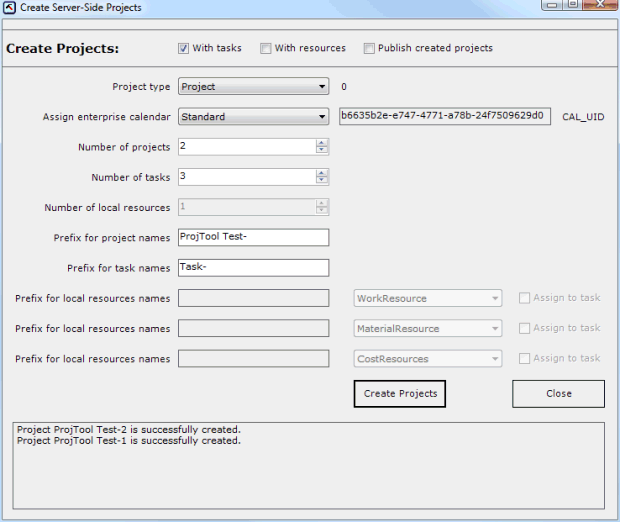The height and width of the screenshot is (522, 620).
Task: Click WorkResource row local resources prefix field
Action: [x=253, y=298]
